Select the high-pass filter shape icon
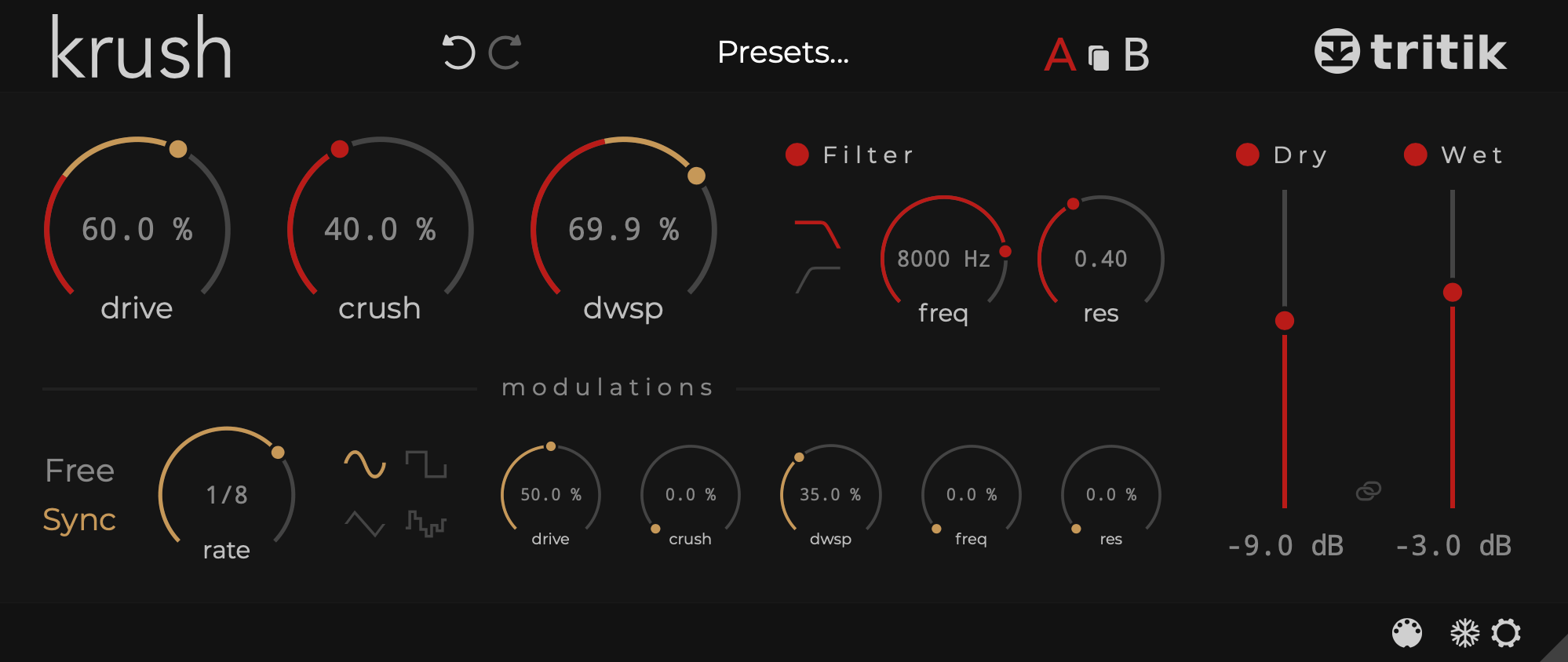Screen dimensions: 1568x662 click(817, 279)
